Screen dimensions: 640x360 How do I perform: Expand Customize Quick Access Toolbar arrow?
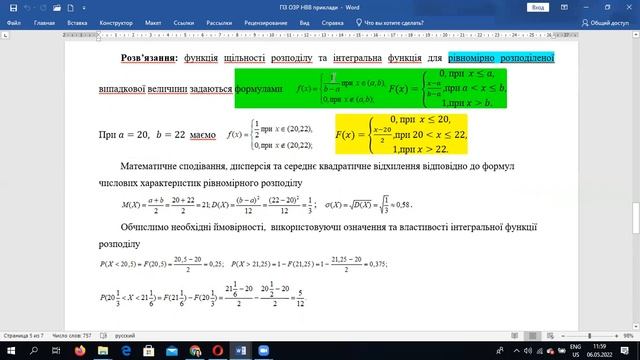84,8
